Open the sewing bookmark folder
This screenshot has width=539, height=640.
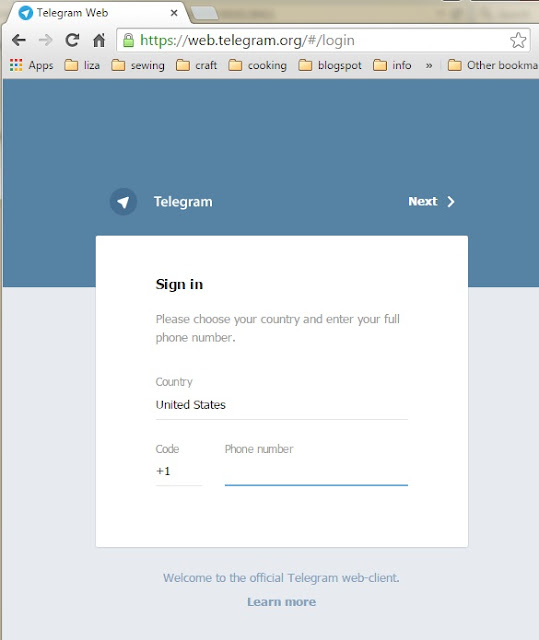coord(138,65)
